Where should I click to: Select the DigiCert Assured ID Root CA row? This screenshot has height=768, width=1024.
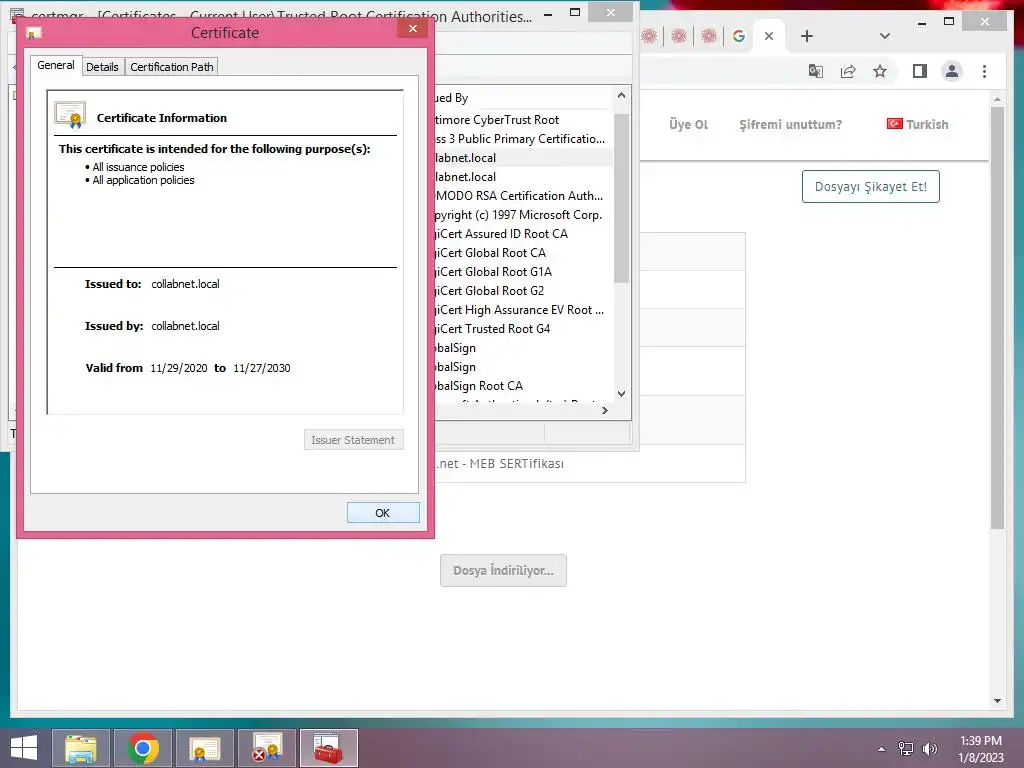tap(524, 234)
